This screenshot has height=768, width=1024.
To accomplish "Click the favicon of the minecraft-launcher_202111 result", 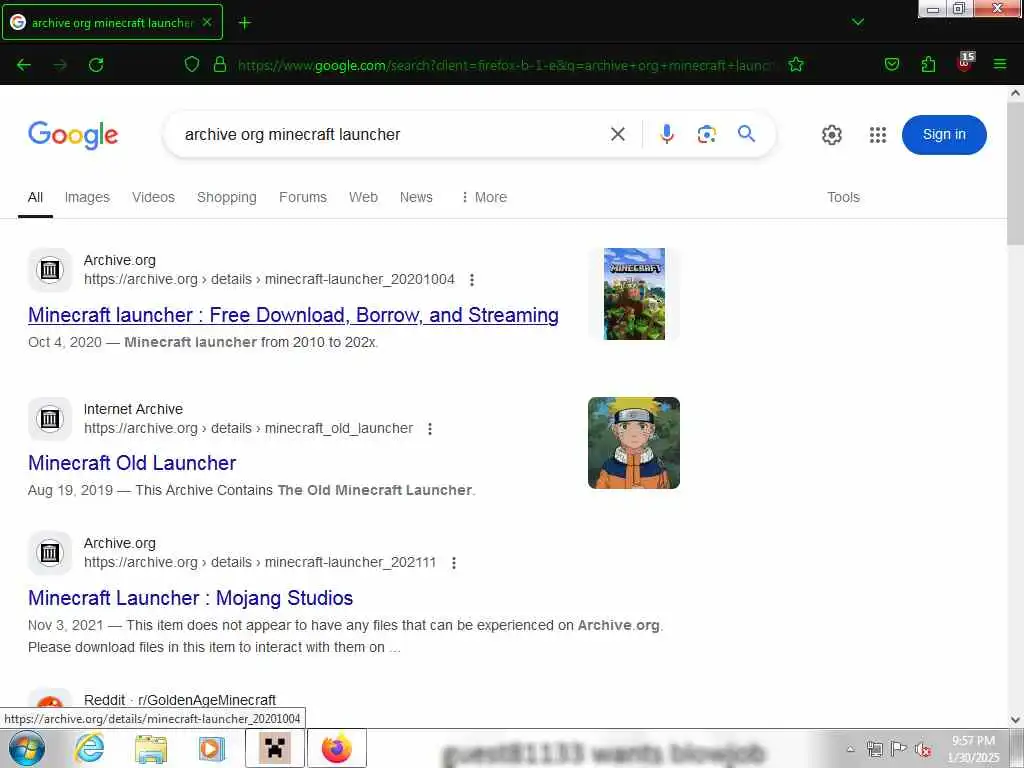I will pyautogui.click(x=50, y=553).
